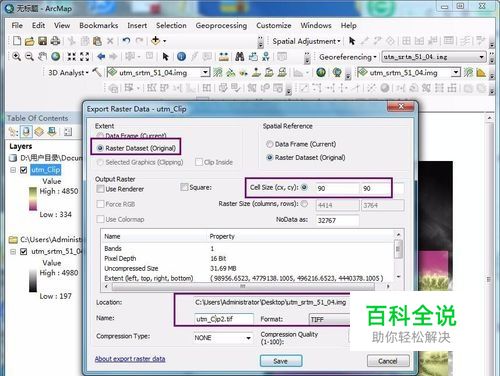Click Cancel in Export Raster Data
This screenshot has width=500, height=376.
[388, 361]
